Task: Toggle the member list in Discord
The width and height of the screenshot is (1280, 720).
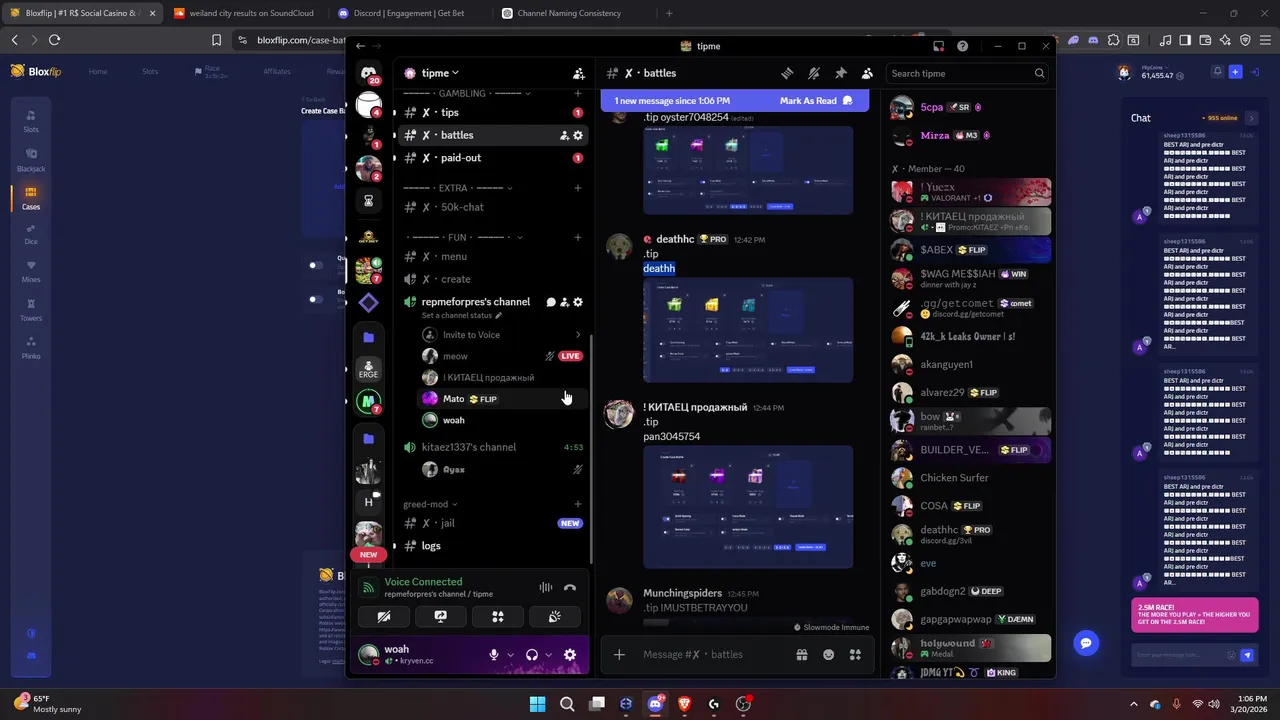Action: tap(867, 73)
